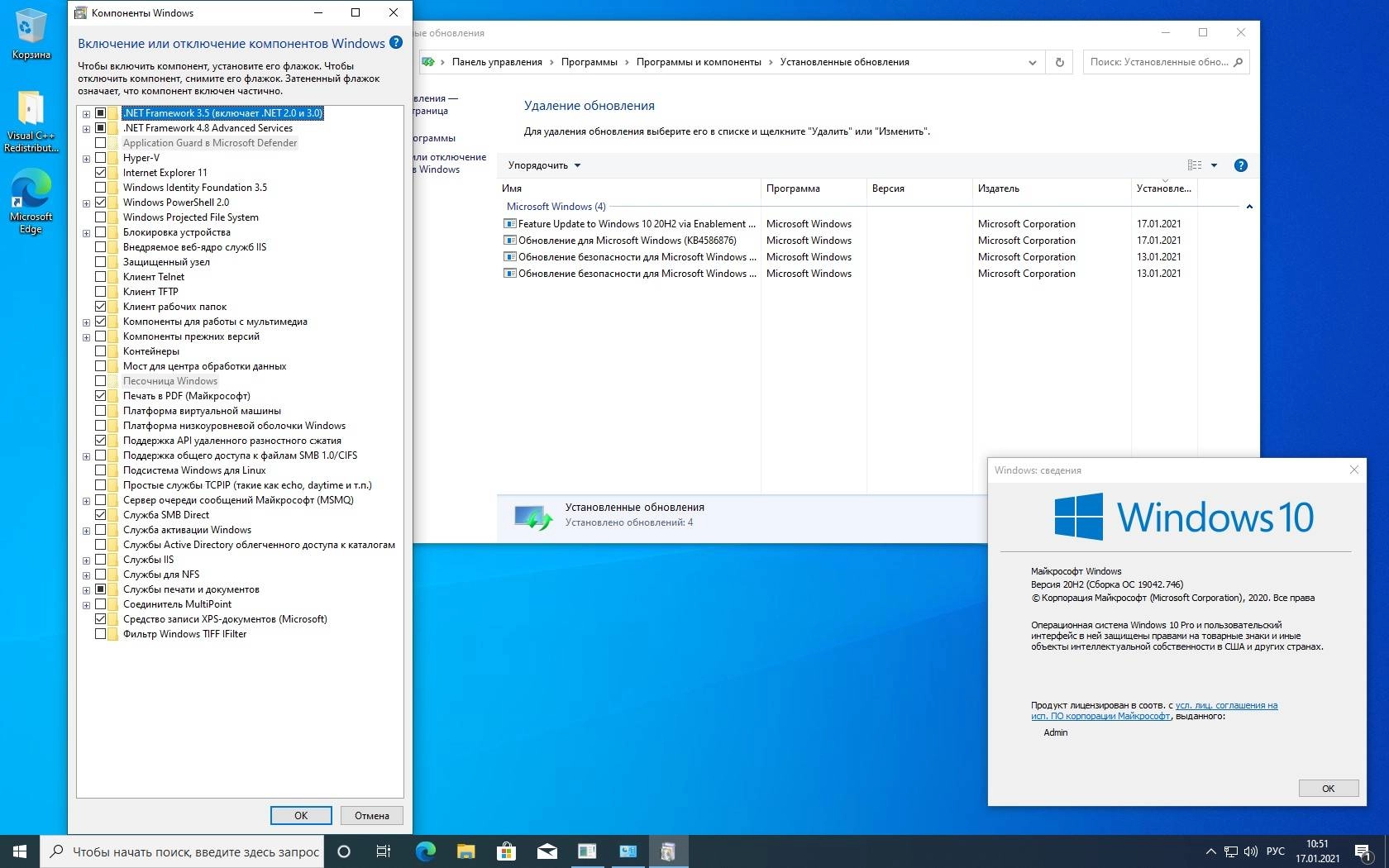Image resolution: width=1389 pixels, height=868 pixels.
Task: Open the notification center icon
Action: click(x=1363, y=851)
